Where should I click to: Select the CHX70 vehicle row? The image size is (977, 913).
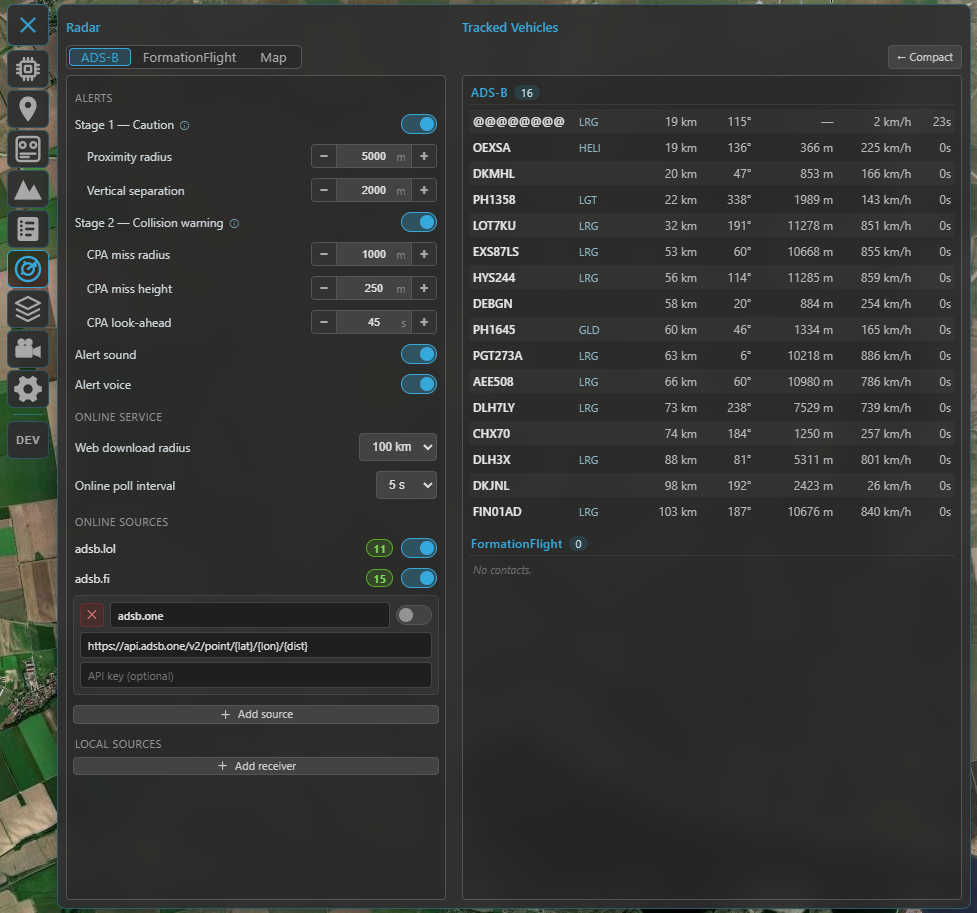pyautogui.click(x=712, y=434)
